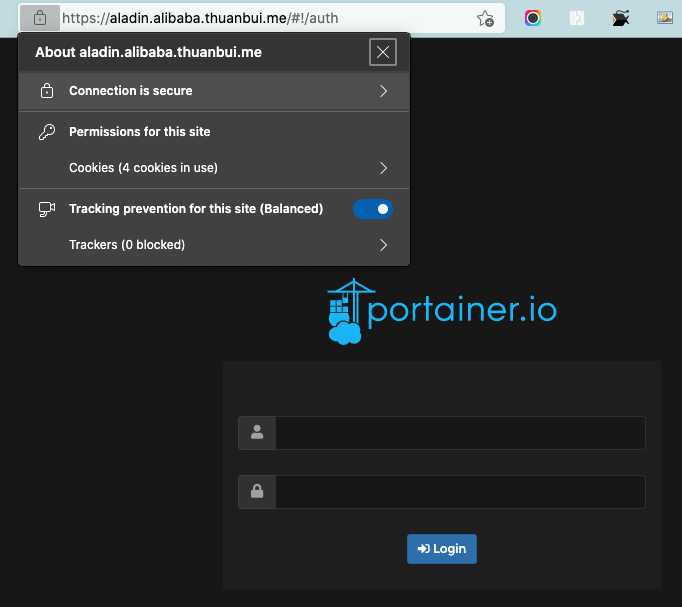This screenshot has width=682, height=607.
Task: Click the address bar URL text
Action: pos(200,18)
